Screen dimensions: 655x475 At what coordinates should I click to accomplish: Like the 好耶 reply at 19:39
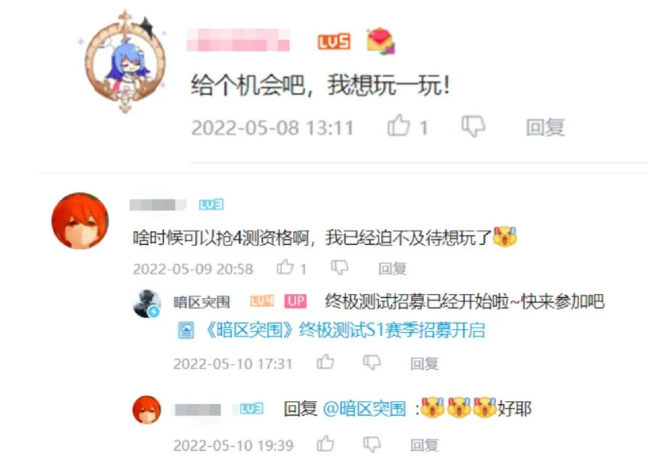[x=325, y=444]
